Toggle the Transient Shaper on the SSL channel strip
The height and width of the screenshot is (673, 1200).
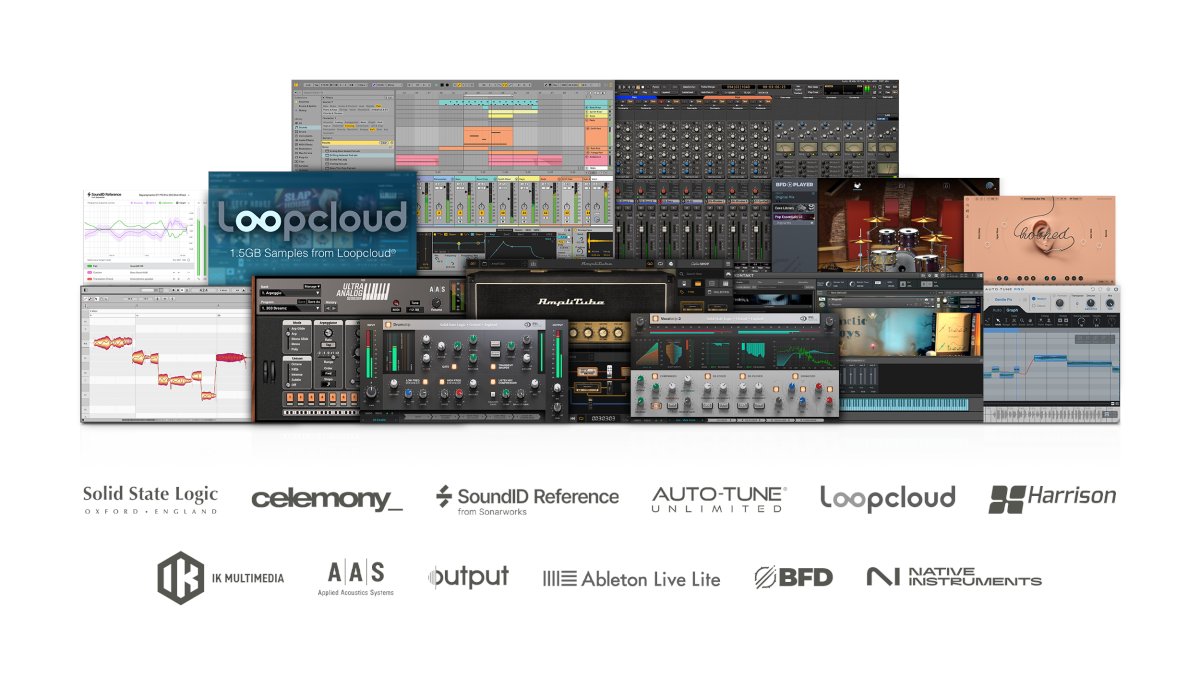[493, 366]
